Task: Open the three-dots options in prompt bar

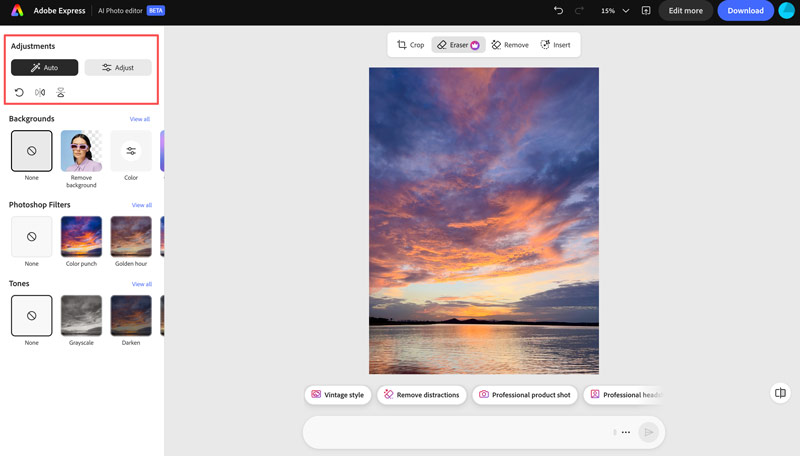Action: [x=626, y=433]
